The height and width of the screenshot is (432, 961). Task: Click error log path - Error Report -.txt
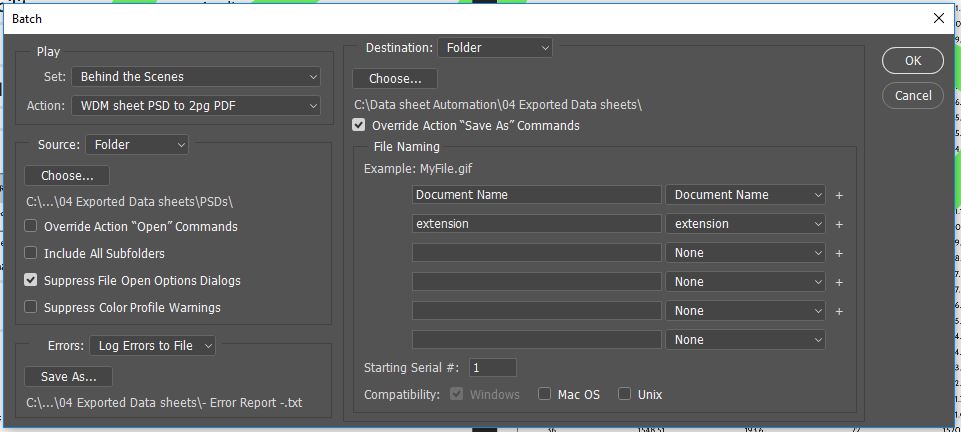click(x=164, y=403)
